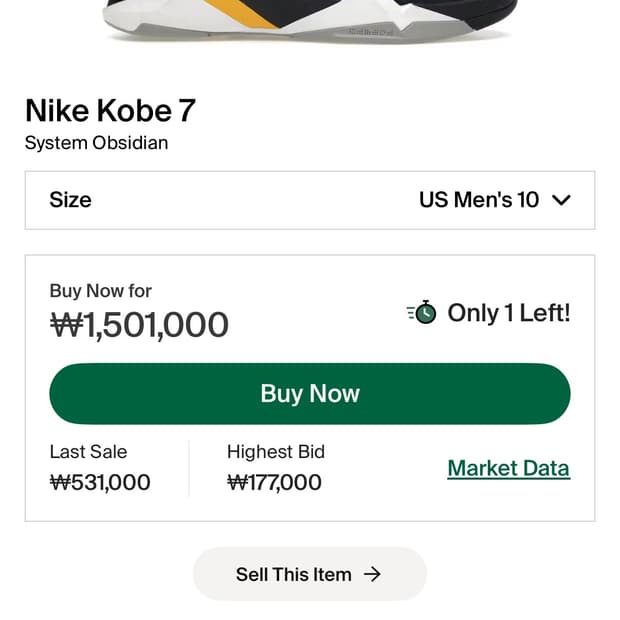Click the divider between Last Sale and Highest Bid
Screen dimensions: 620x620
[x=189, y=468]
